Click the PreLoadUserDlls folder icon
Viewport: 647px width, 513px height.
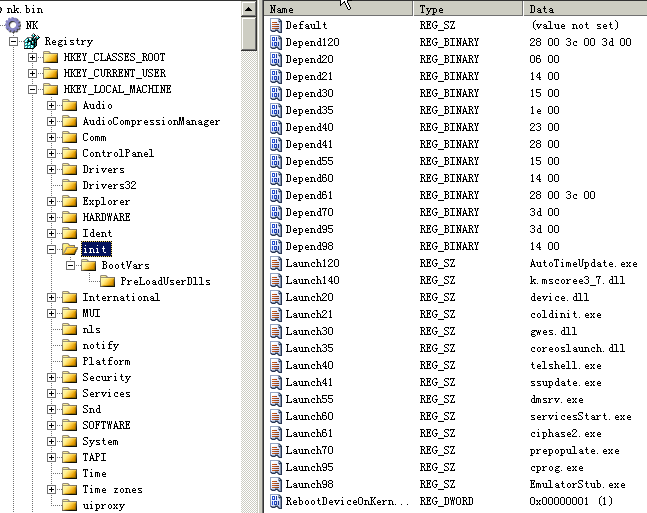coord(107,282)
